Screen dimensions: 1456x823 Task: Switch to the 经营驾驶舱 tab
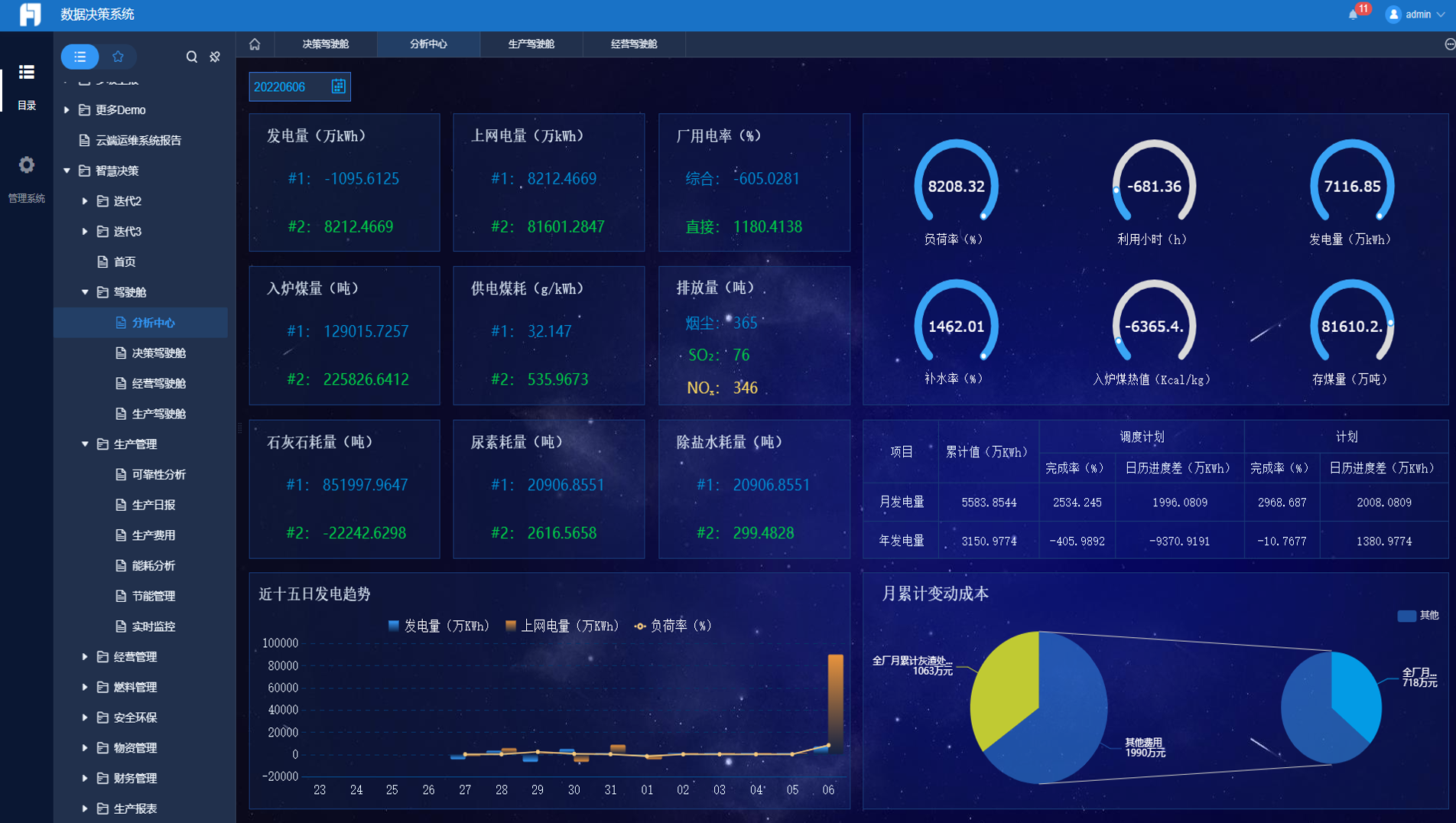[x=633, y=44]
